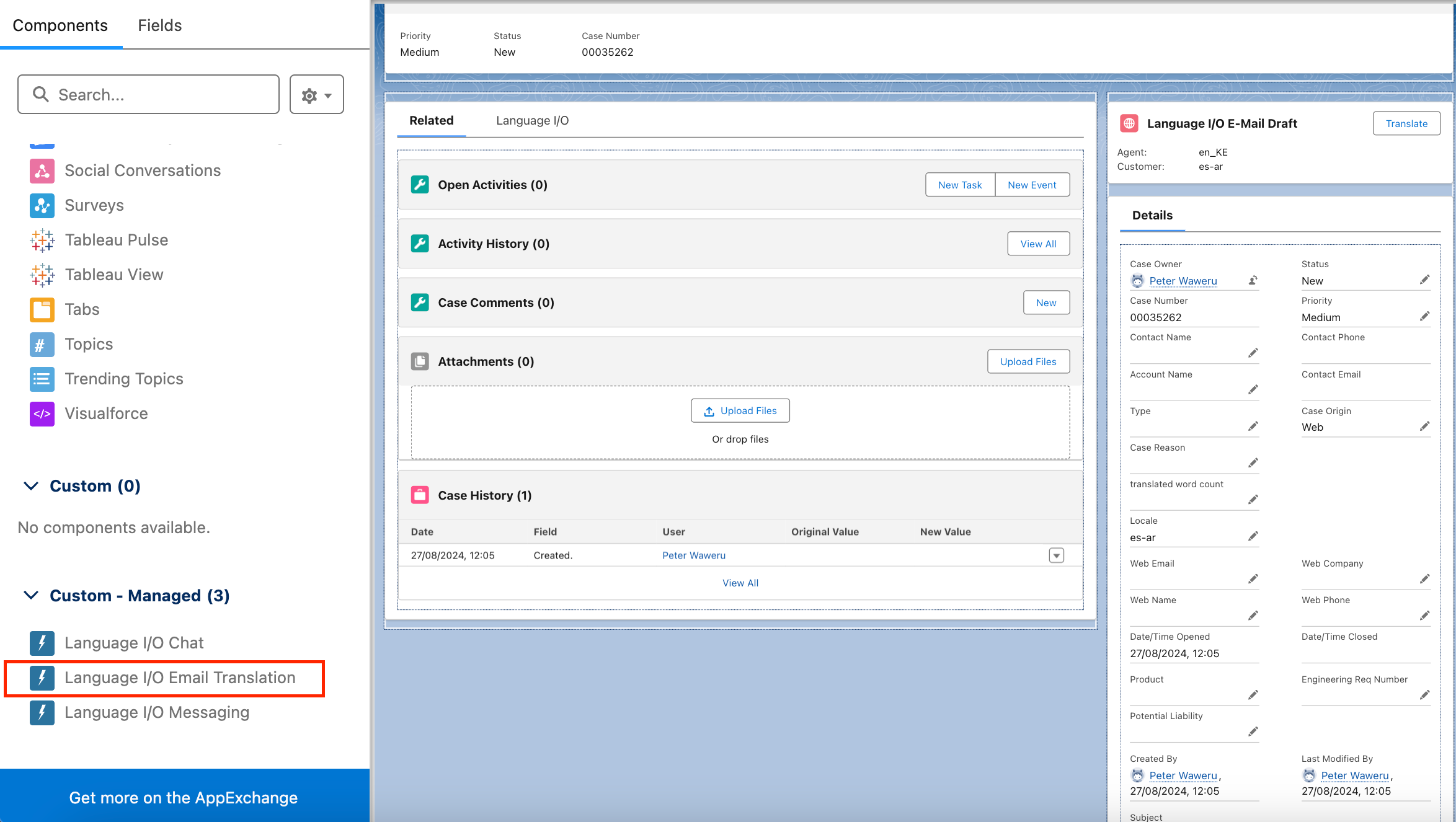Edit the Web Phone pencil icon
This screenshot has width=1456, height=822.
point(1424,616)
